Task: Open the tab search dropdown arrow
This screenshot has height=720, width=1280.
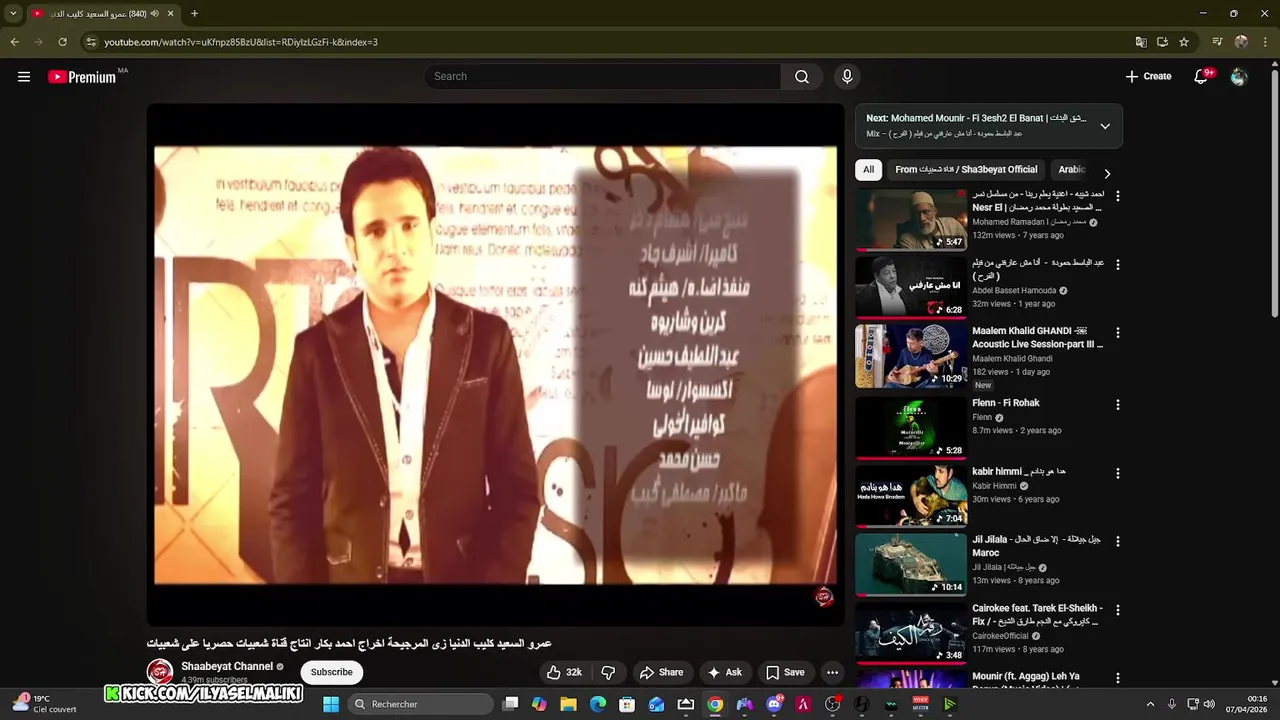Action: pyautogui.click(x=13, y=14)
